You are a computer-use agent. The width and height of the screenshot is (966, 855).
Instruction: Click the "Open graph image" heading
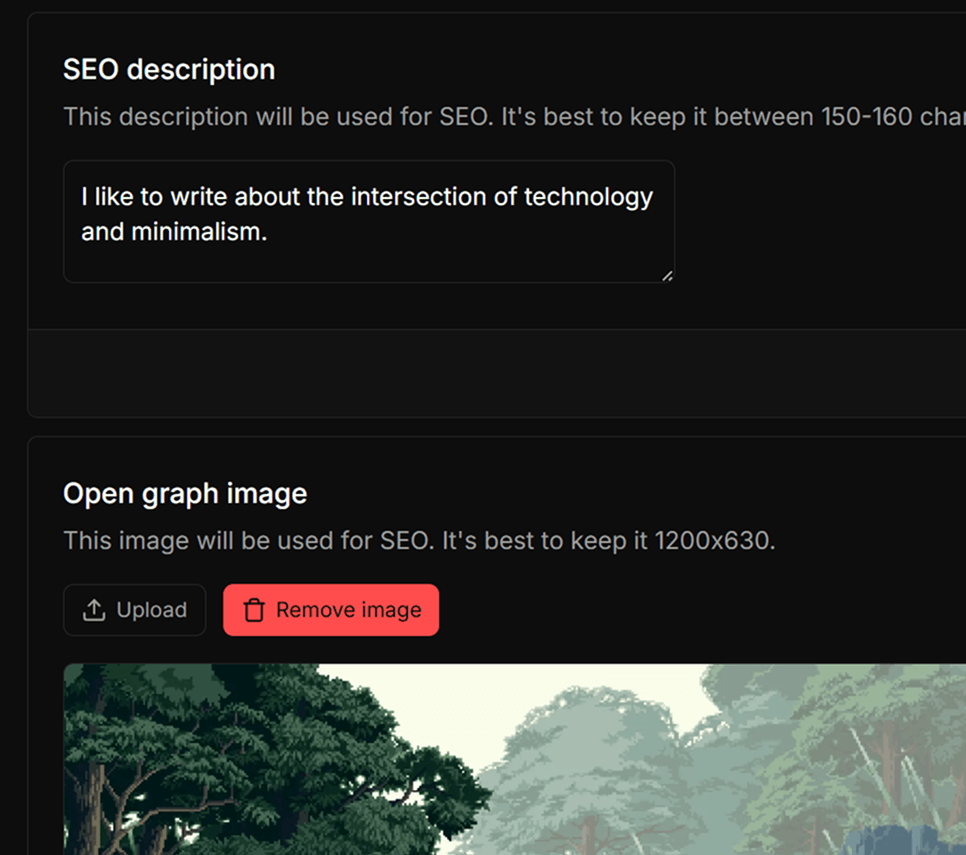point(185,494)
